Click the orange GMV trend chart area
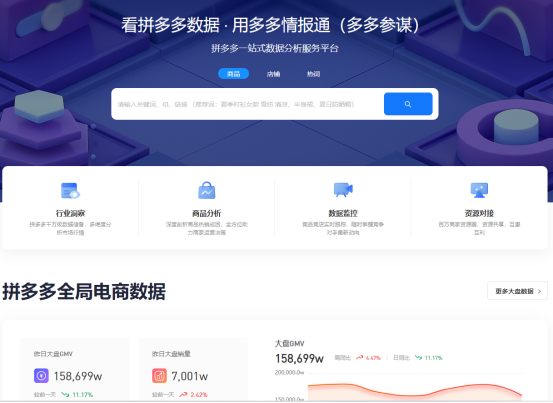 click(x=415, y=392)
